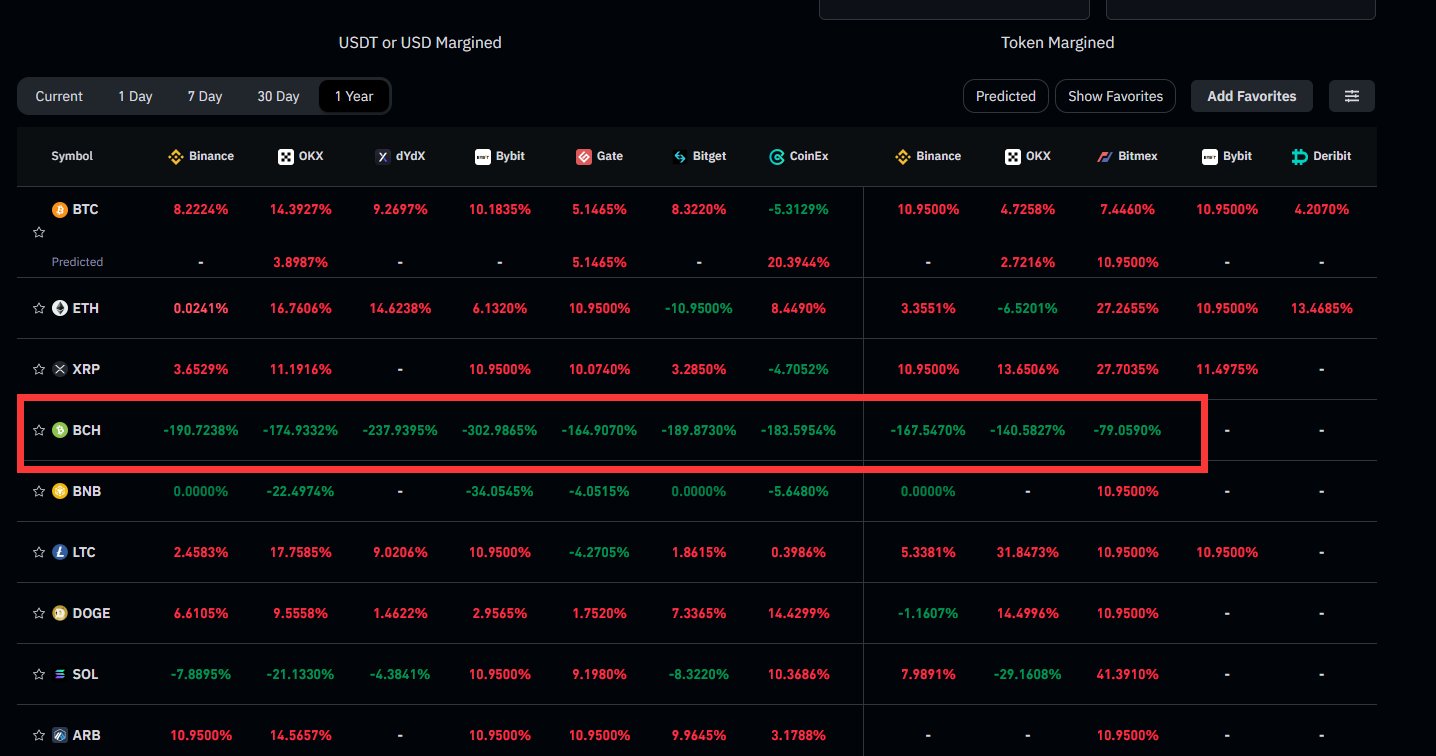The width and height of the screenshot is (1436, 756).
Task: Click the Token Margined heading
Action: pos(1058,42)
